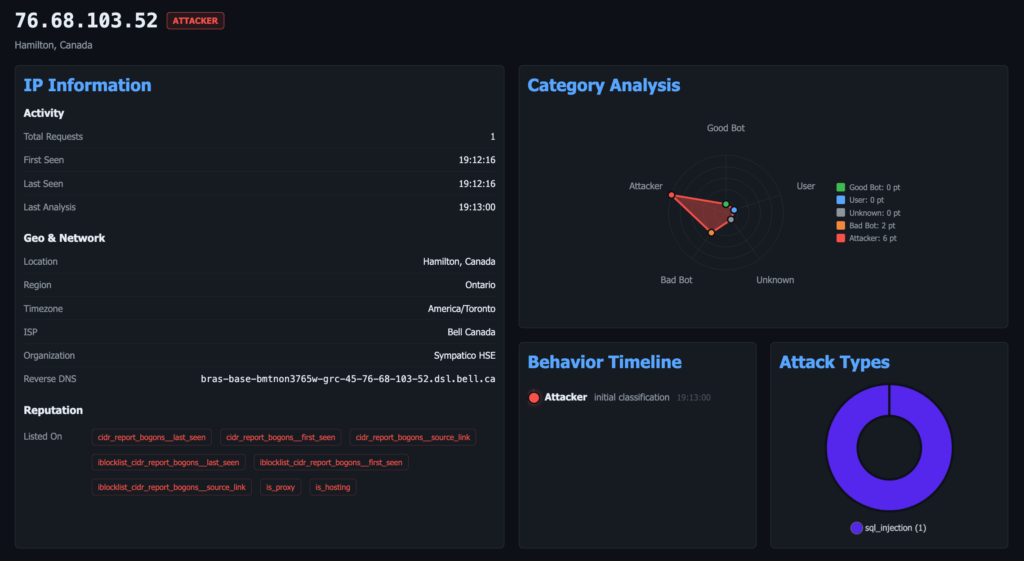Open the cidr_report_bogons__source_link tag
The width and height of the screenshot is (1024, 561).
pos(413,437)
